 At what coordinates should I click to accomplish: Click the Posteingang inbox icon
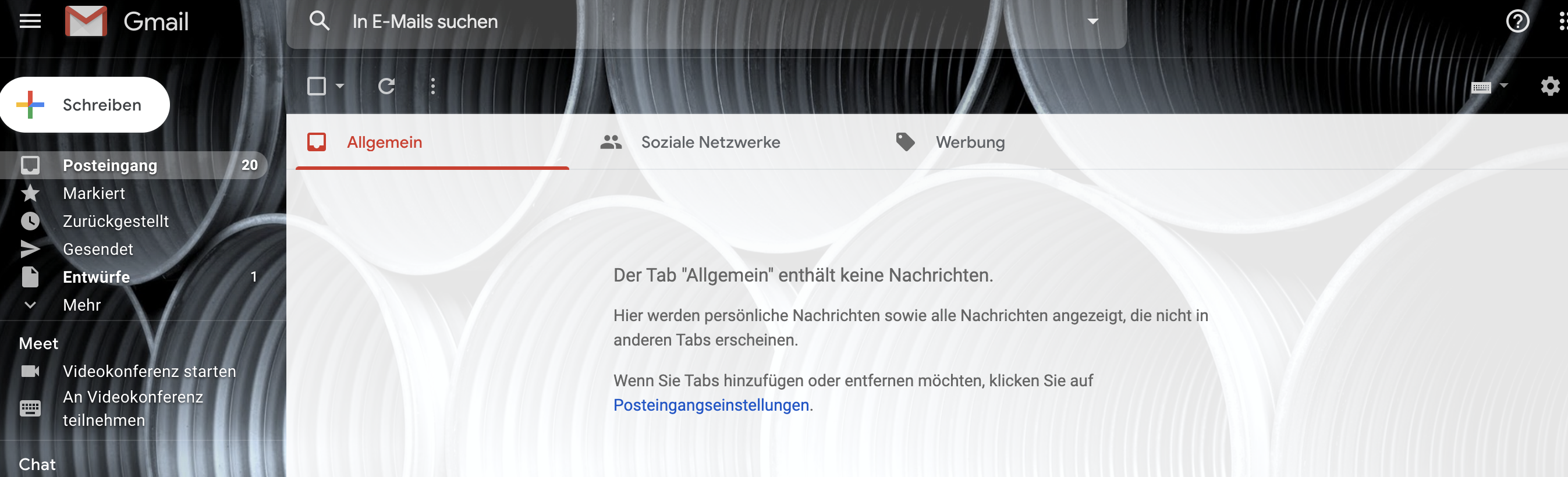coord(30,165)
